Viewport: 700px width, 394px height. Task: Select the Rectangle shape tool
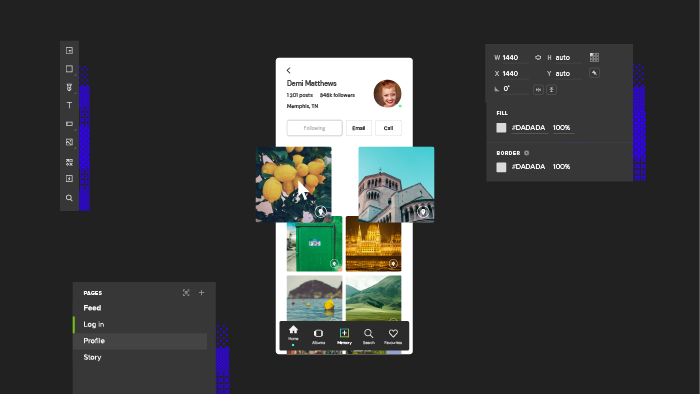tap(69, 69)
